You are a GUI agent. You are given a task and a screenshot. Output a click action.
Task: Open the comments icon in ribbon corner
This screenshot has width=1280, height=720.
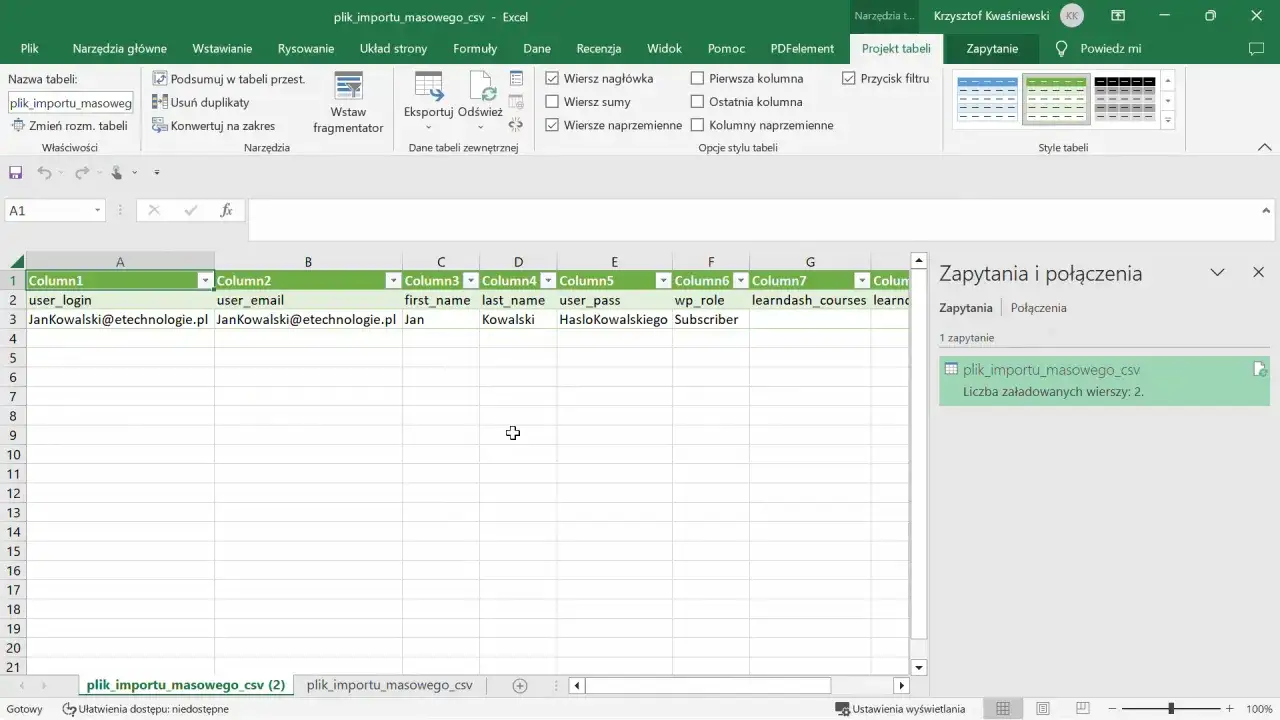point(1256,48)
